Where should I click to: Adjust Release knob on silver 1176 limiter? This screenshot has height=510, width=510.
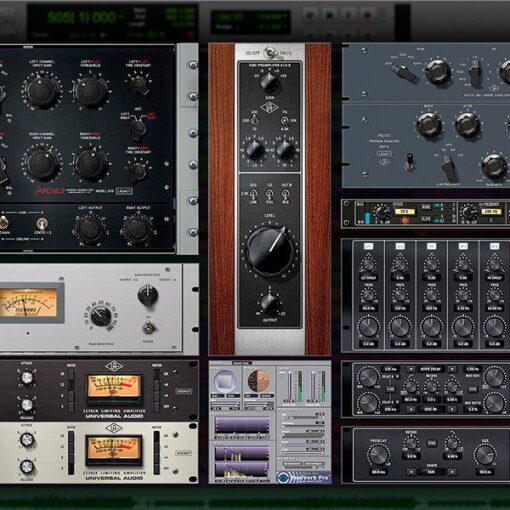(27, 466)
